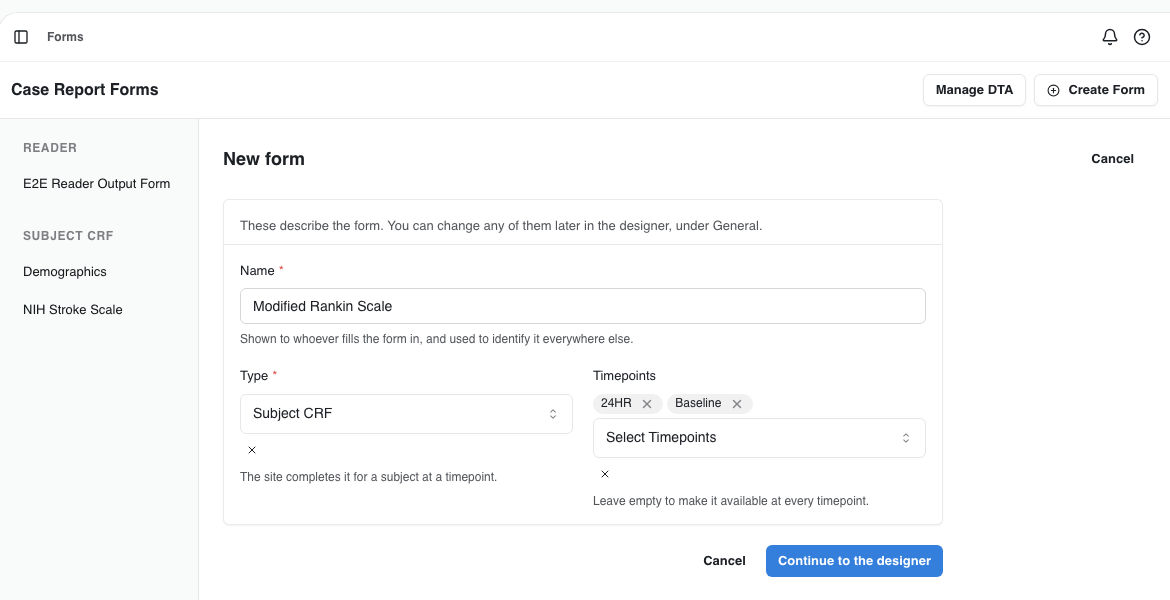Remove the Baseline timepoint chip

click(736, 404)
